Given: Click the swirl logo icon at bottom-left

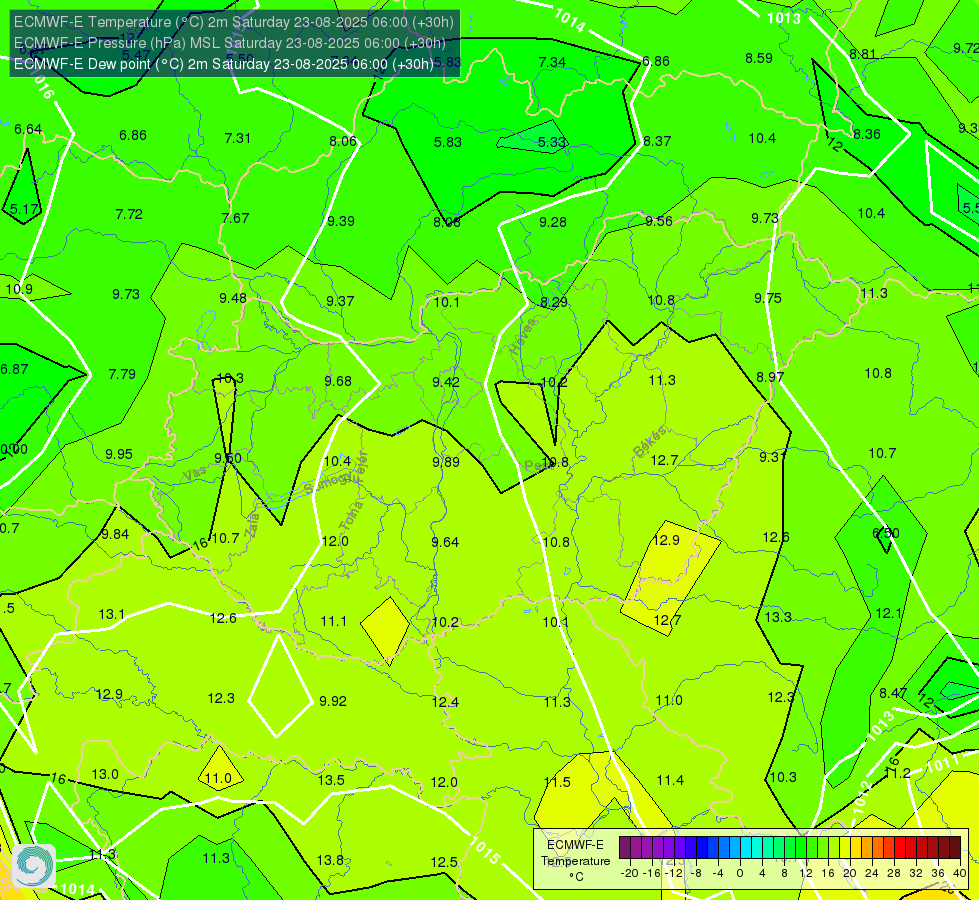Looking at the screenshot, I should click(34, 865).
